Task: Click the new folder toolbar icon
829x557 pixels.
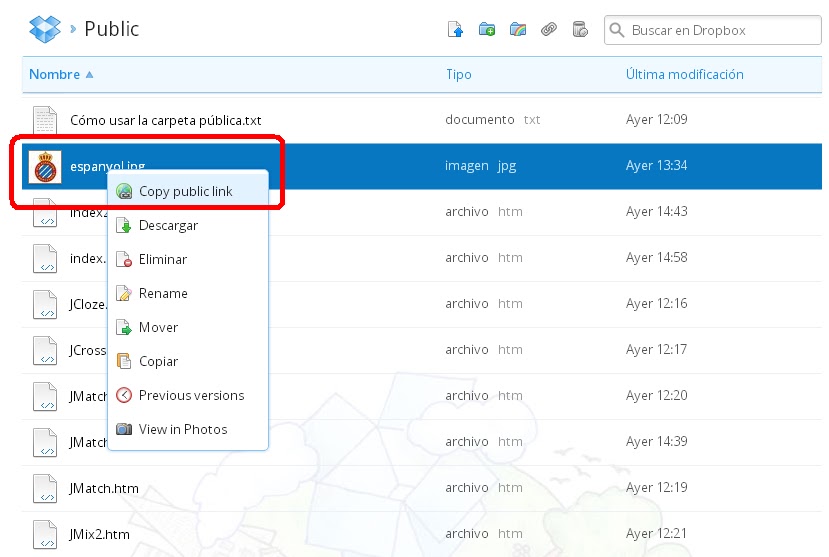Action: (486, 30)
